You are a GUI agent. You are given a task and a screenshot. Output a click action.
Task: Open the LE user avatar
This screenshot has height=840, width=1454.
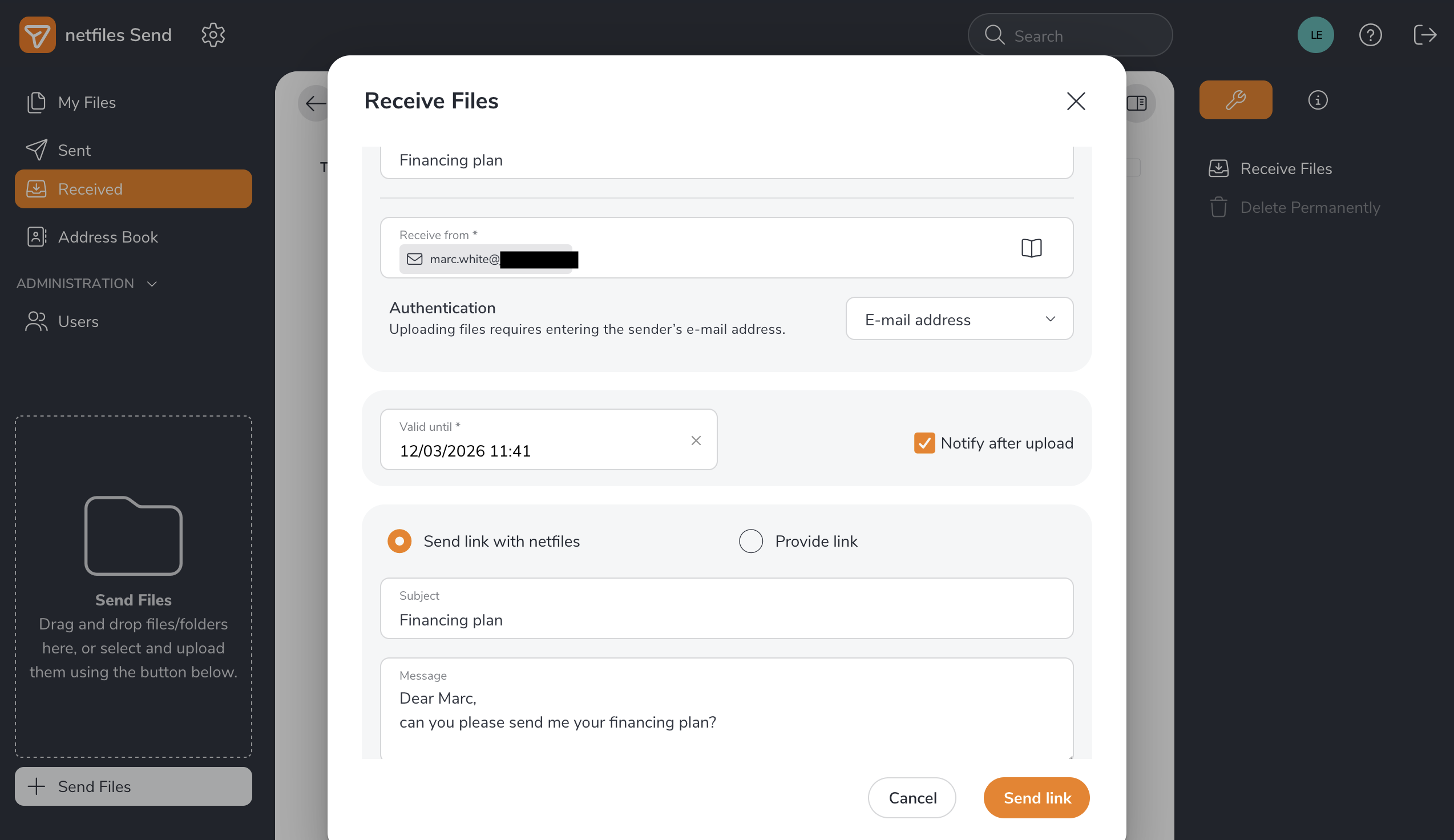[x=1315, y=35]
